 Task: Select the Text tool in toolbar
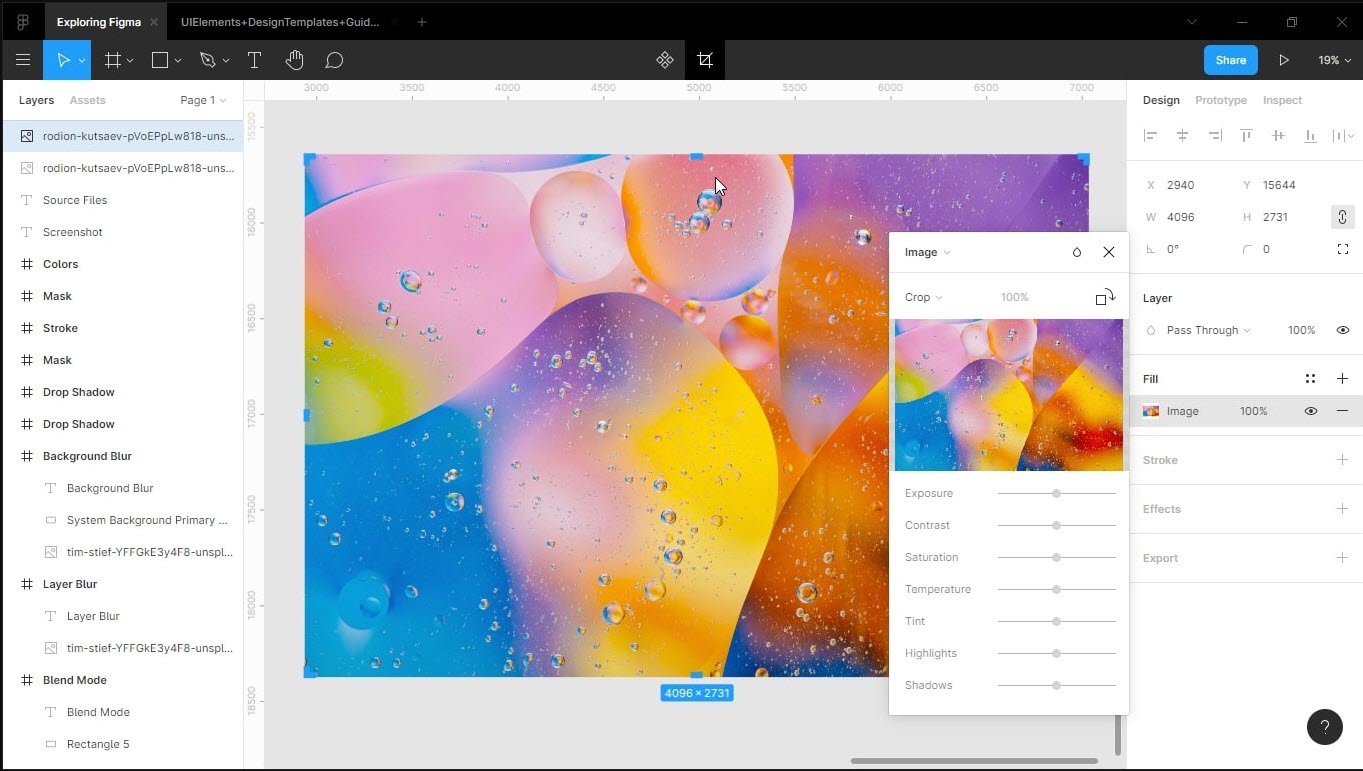(254, 60)
